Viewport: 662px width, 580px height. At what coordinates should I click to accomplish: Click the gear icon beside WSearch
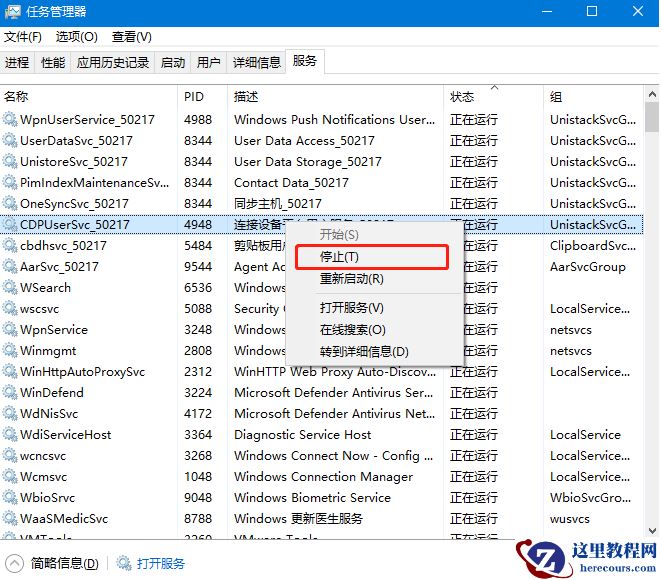[x=10, y=287]
